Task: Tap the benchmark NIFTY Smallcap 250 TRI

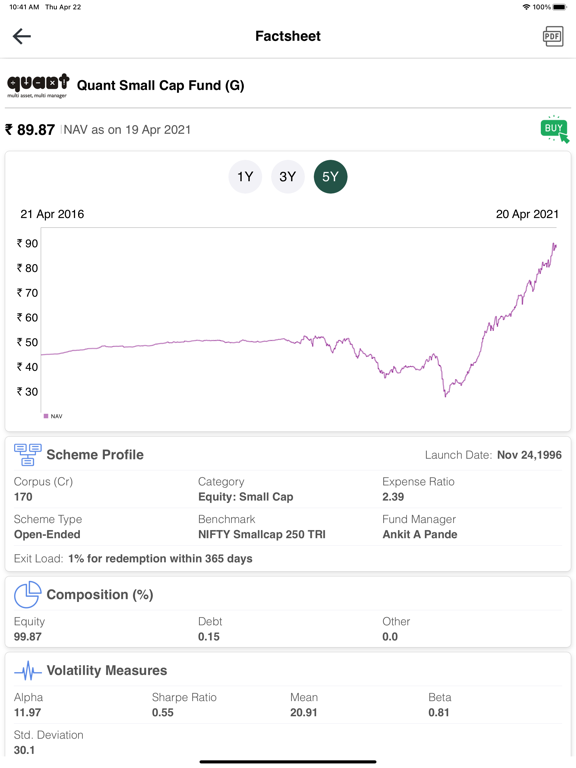Action: coord(262,534)
